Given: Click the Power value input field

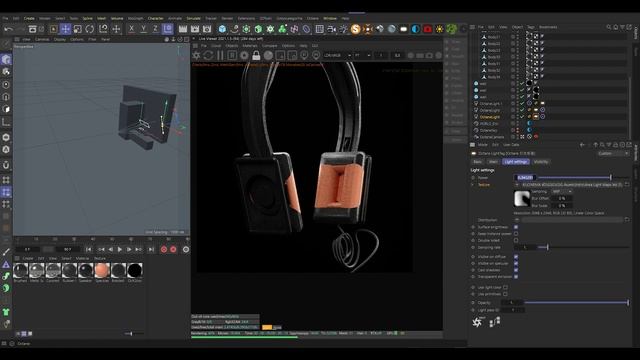Looking at the screenshot, I should tap(524, 178).
